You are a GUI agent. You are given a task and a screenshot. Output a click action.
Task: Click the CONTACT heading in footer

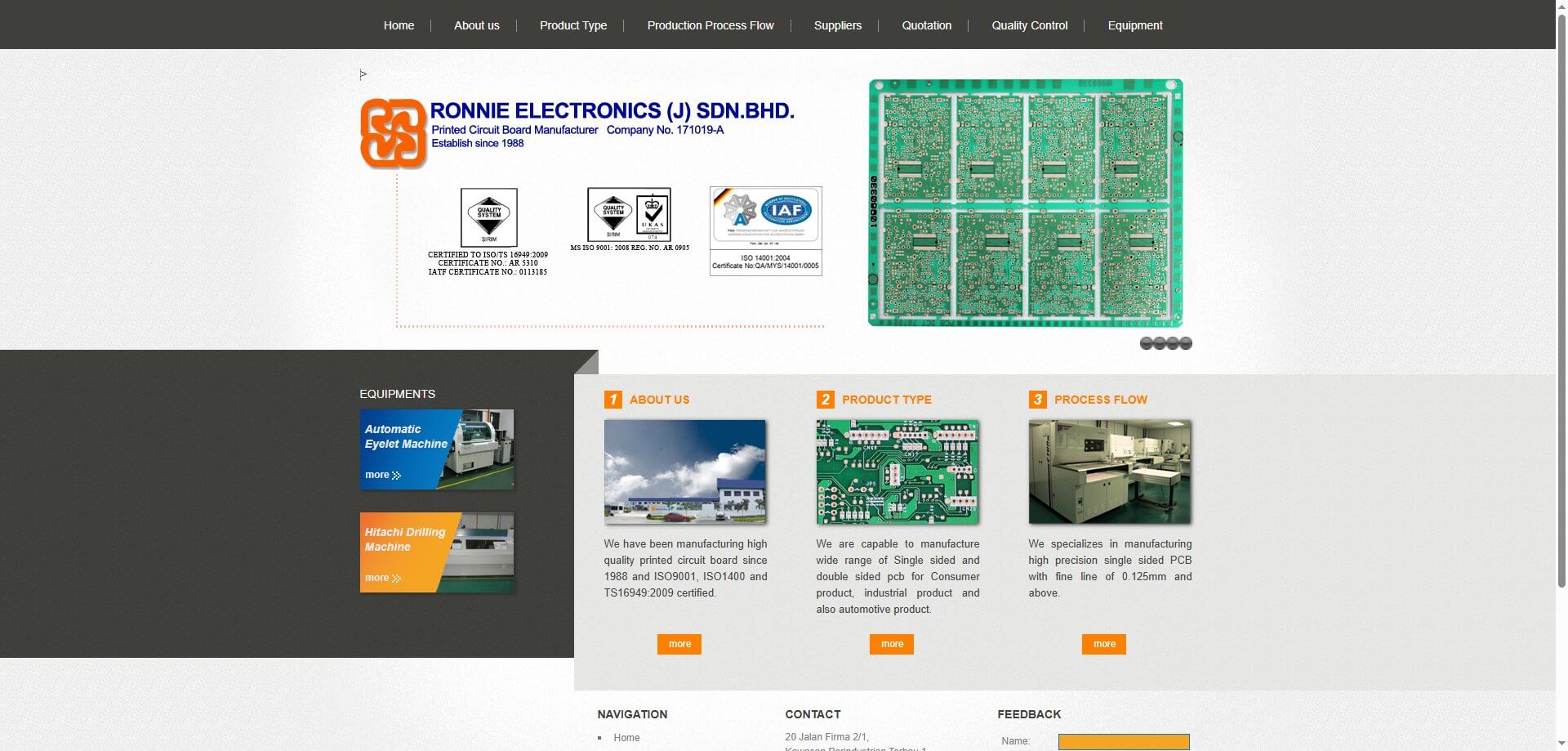(813, 714)
